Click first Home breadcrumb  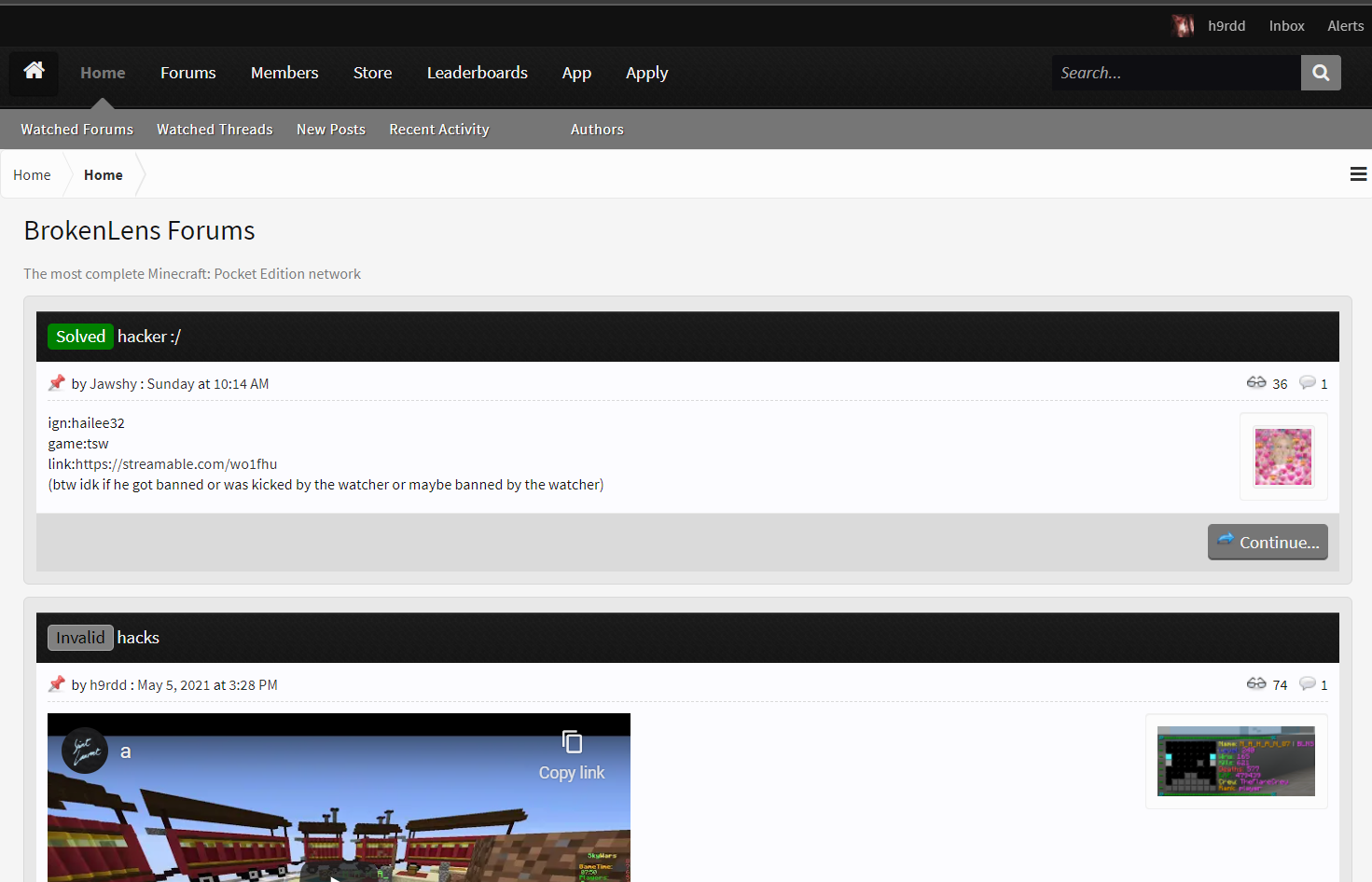[32, 175]
